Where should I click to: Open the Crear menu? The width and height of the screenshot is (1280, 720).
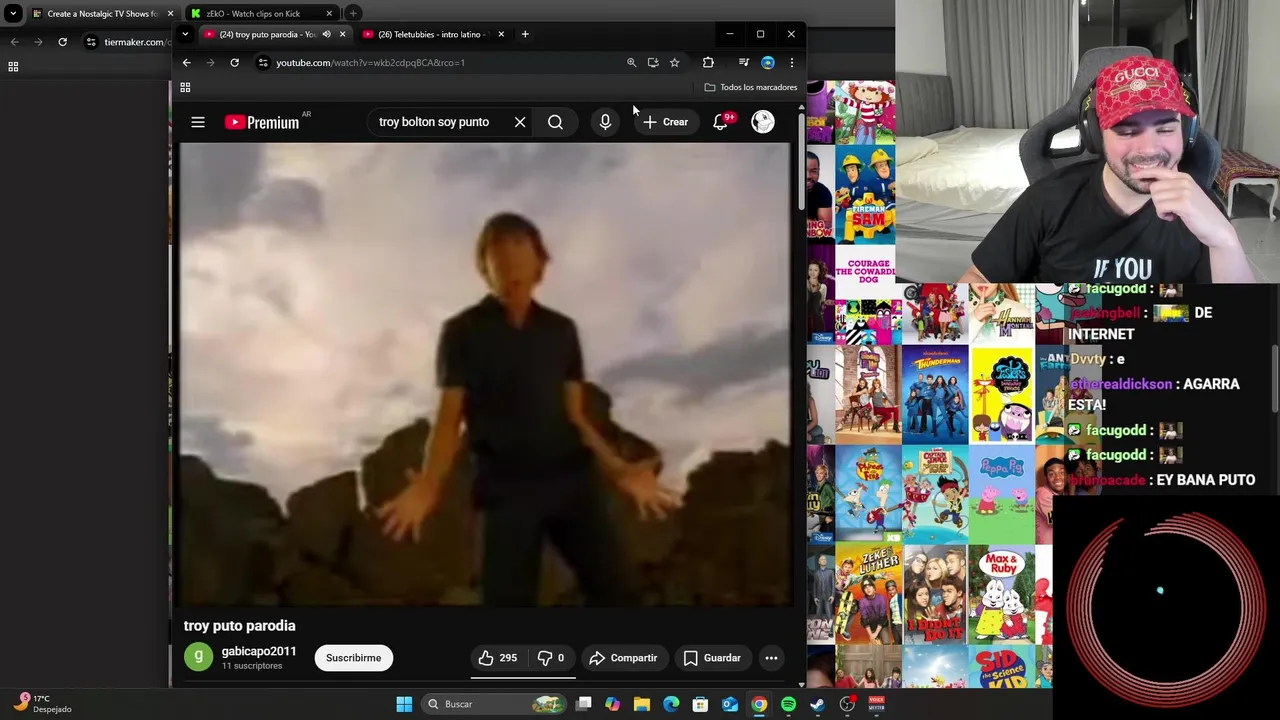tap(665, 122)
